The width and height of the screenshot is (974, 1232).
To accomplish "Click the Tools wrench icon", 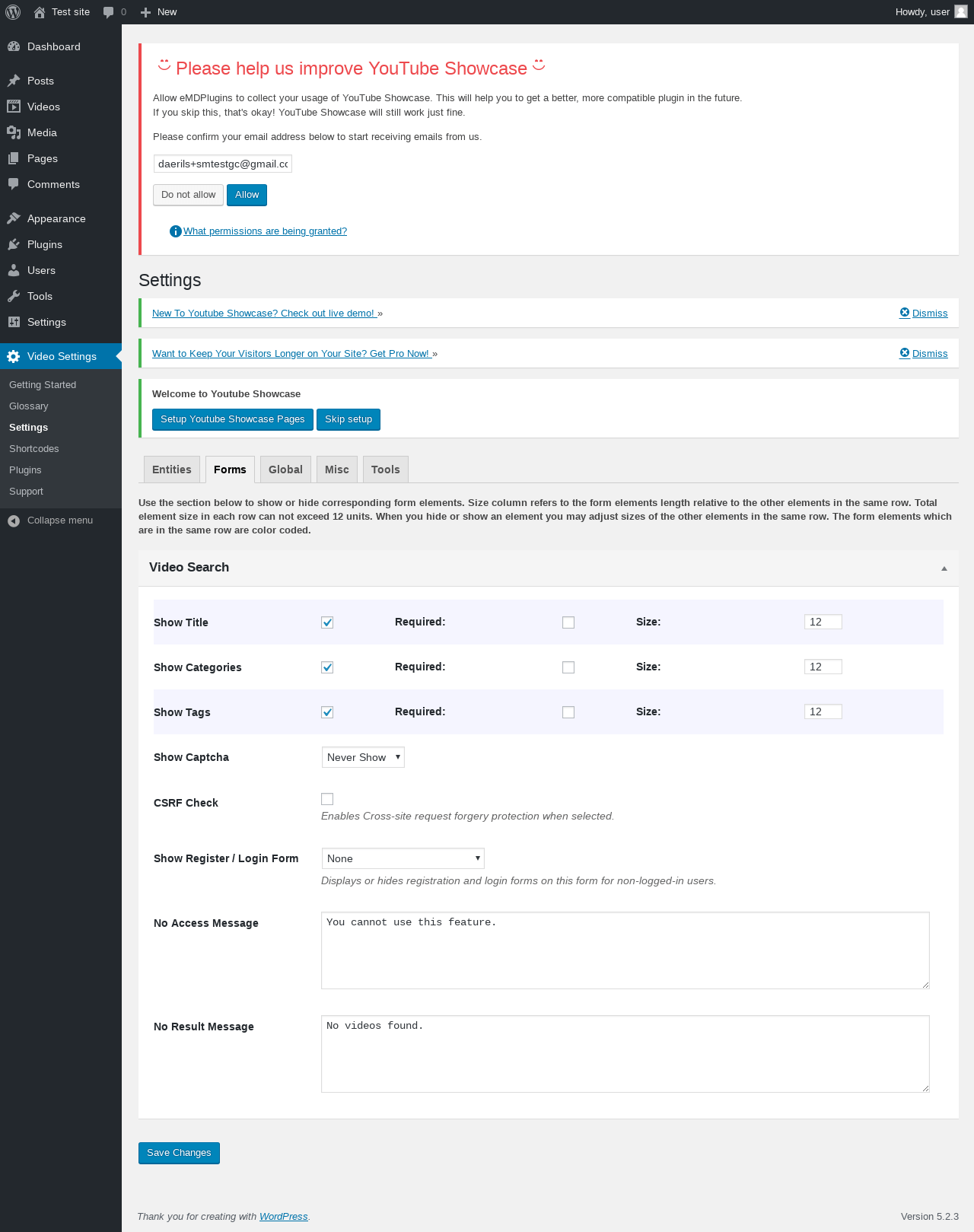I will pos(14,296).
